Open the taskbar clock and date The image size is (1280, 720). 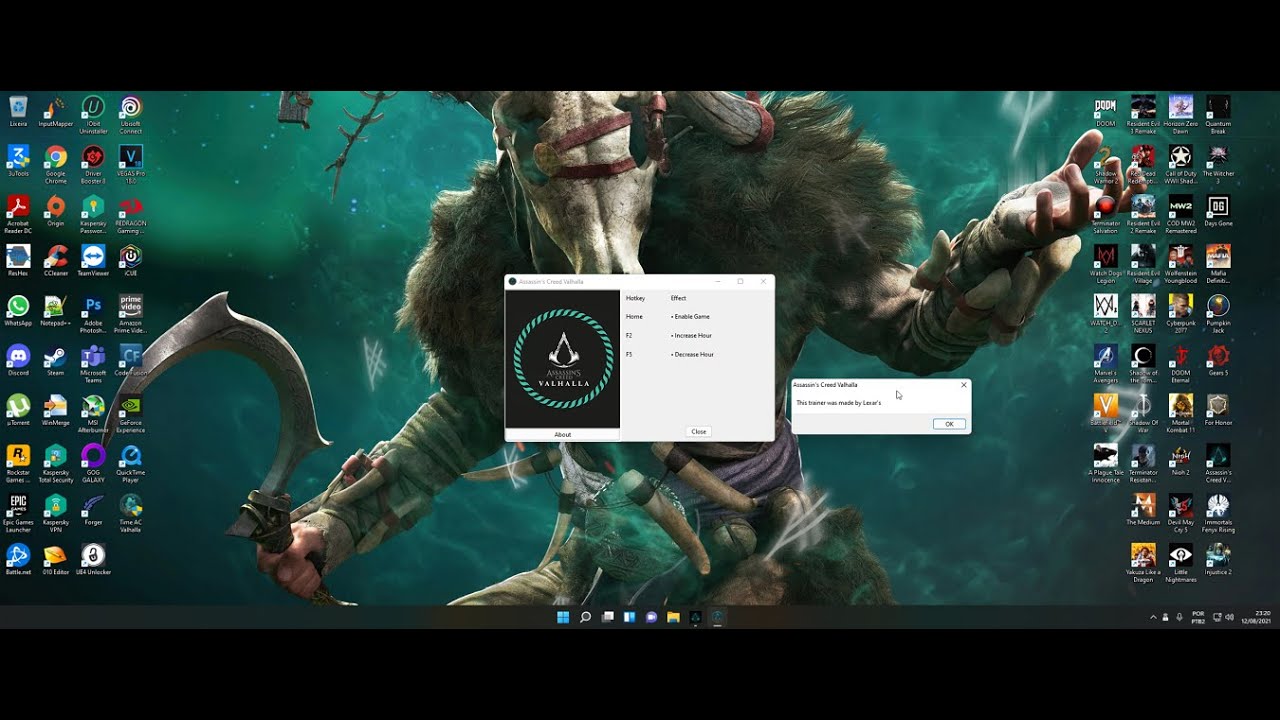(1256, 617)
